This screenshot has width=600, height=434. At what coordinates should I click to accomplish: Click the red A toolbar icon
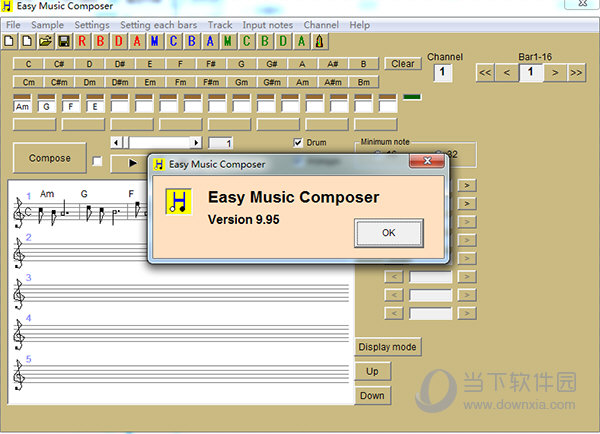(137, 41)
